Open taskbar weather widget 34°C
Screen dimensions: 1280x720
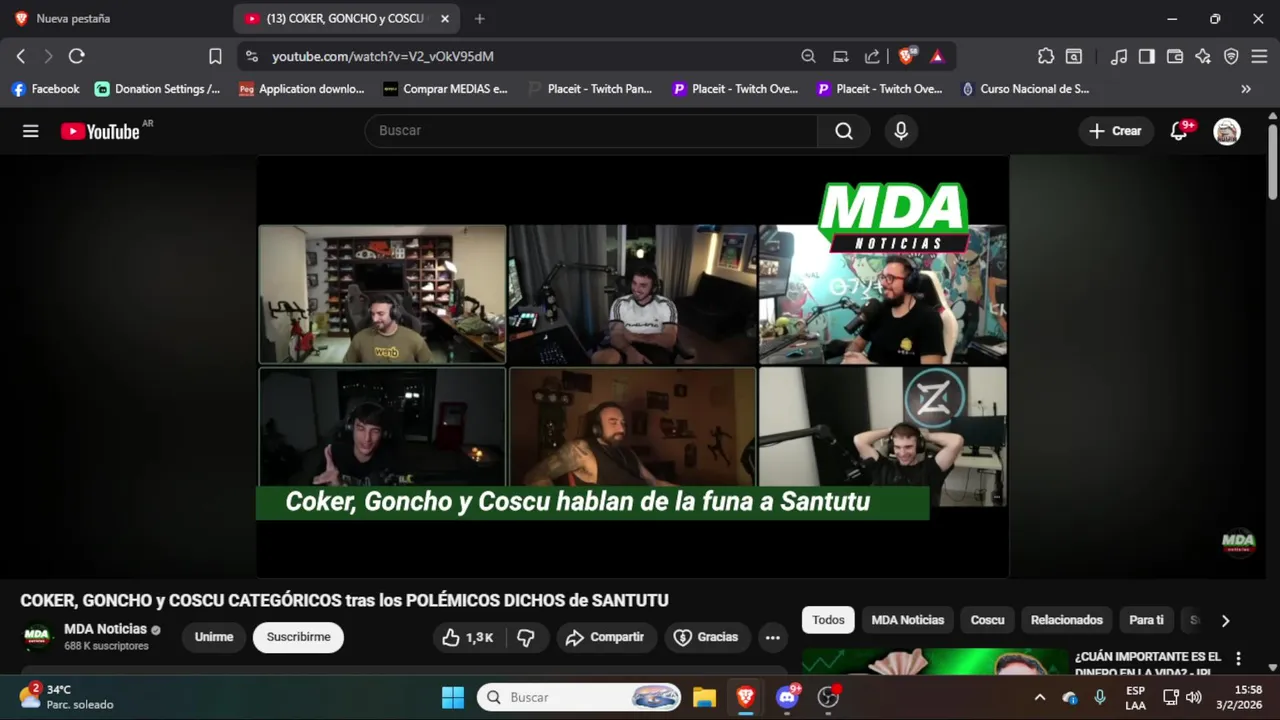pyautogui.click(x=66, y=697)
